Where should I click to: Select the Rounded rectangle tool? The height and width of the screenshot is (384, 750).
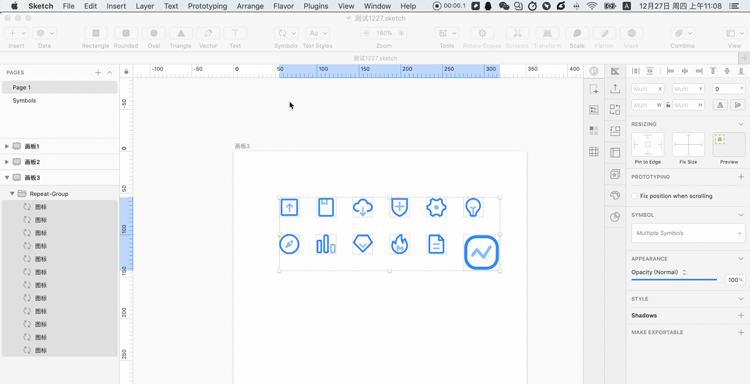(126, 33)
